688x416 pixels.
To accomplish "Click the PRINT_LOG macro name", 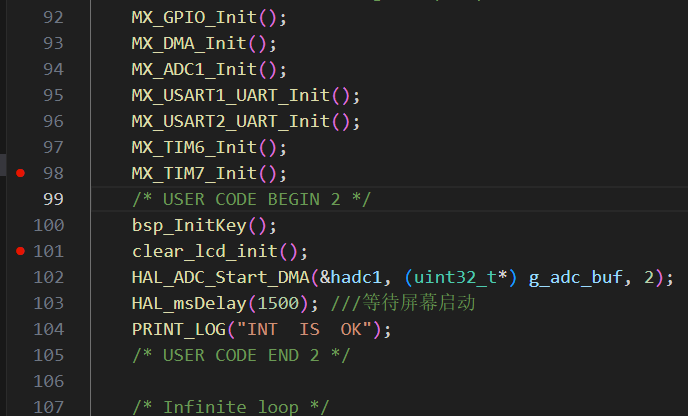I will [179, 329].
